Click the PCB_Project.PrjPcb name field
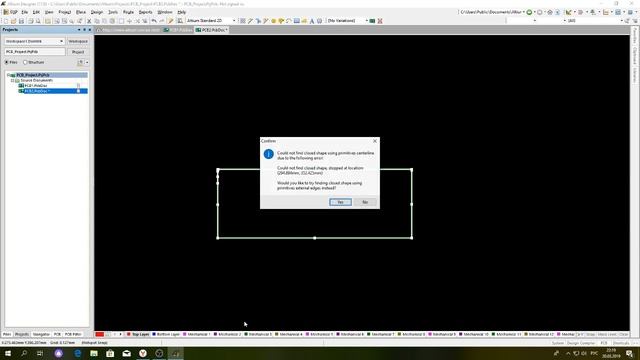This screenshot has width=640, height=360. click(x=34, y=52)
